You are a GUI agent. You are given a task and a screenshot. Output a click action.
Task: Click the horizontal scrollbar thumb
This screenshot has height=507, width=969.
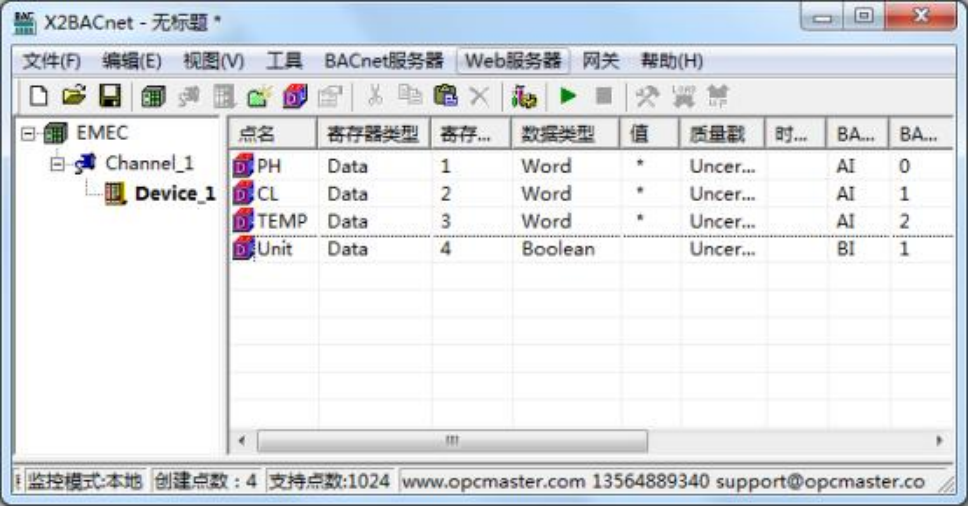452,441
